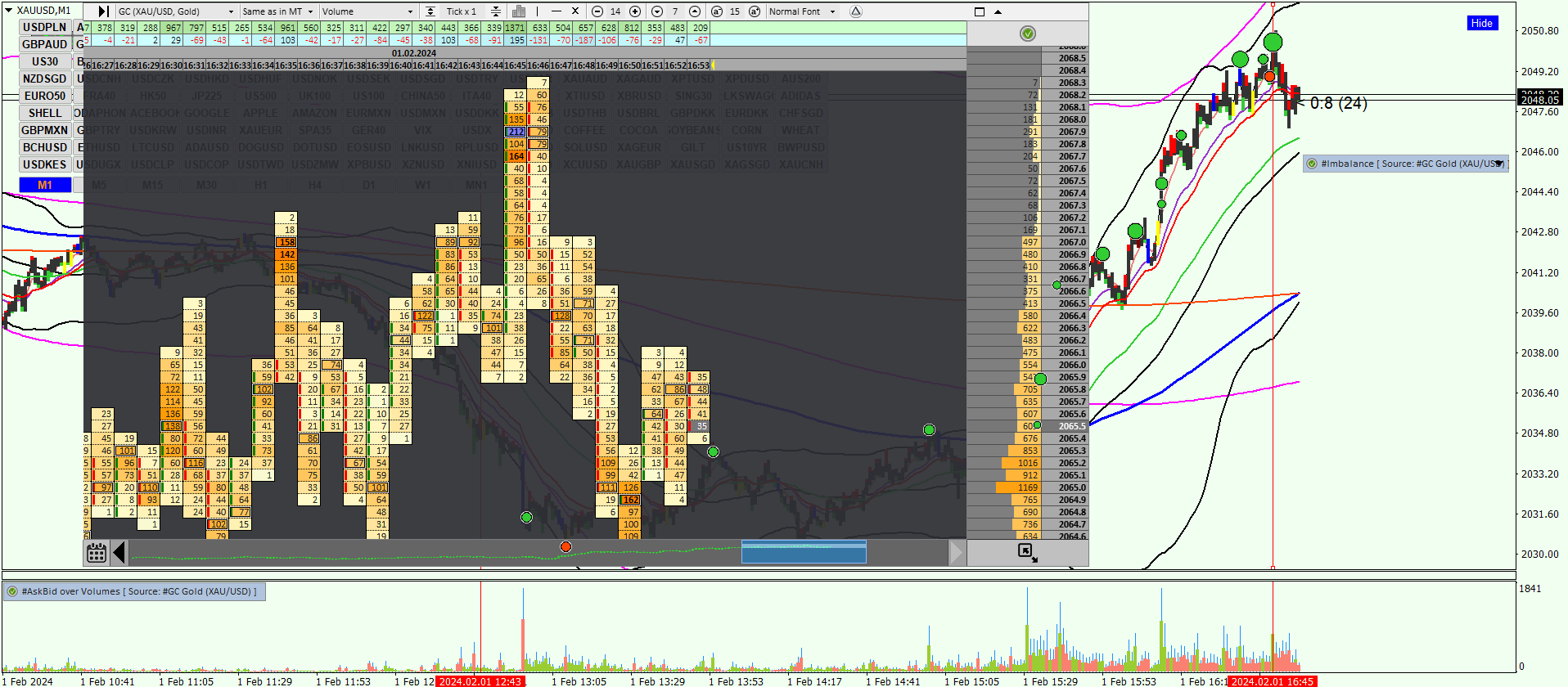Open the 'Same as in MT' timeframe dropdown
The image size is (1568, 687).
[278, 11]
